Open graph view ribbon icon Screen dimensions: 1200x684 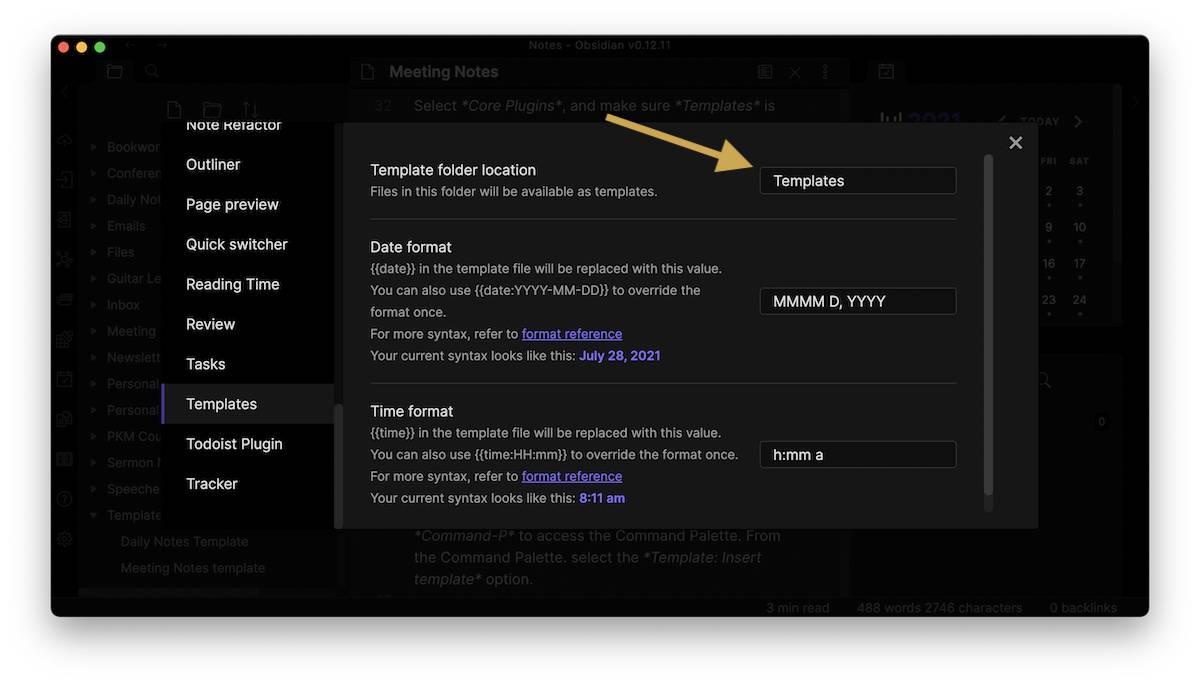[64, 259]
